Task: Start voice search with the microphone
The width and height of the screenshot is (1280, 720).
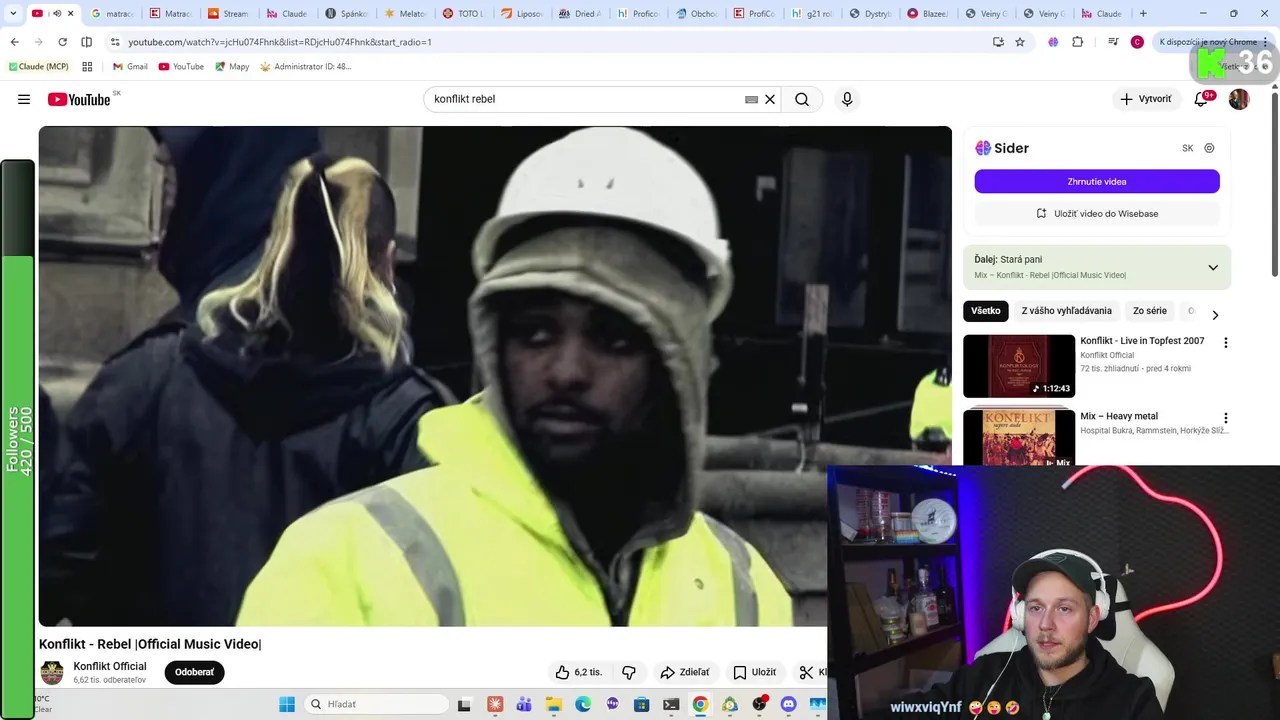Action: tap(847, 99)
